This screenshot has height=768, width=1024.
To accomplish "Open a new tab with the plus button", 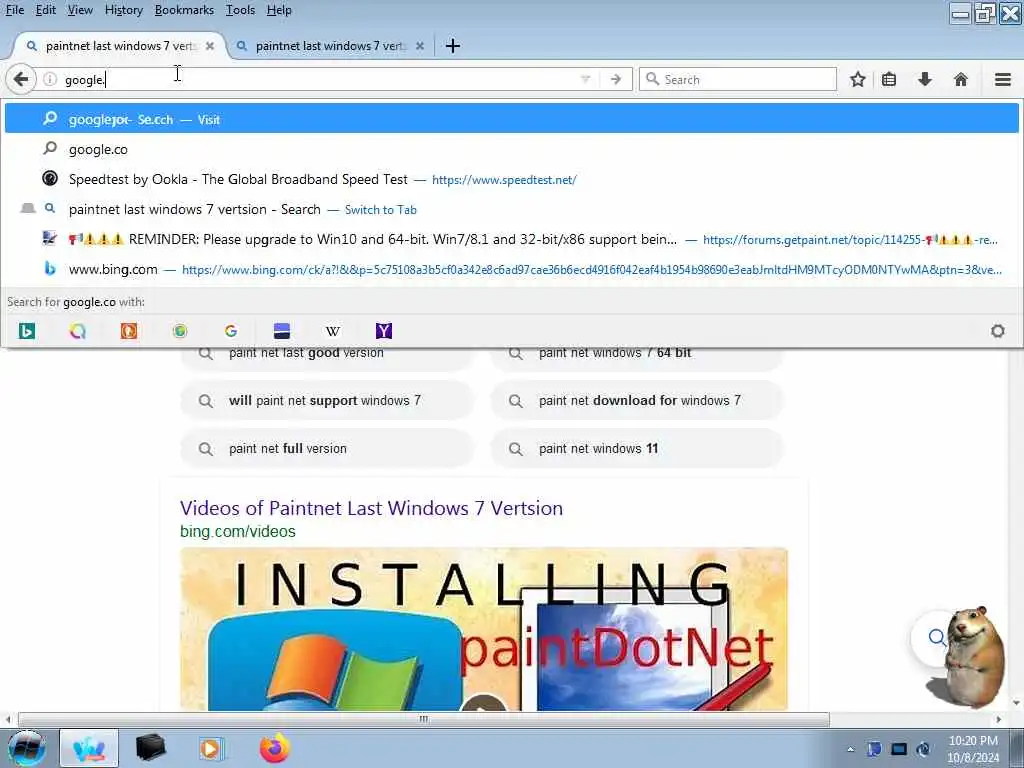I will (453, 46).
